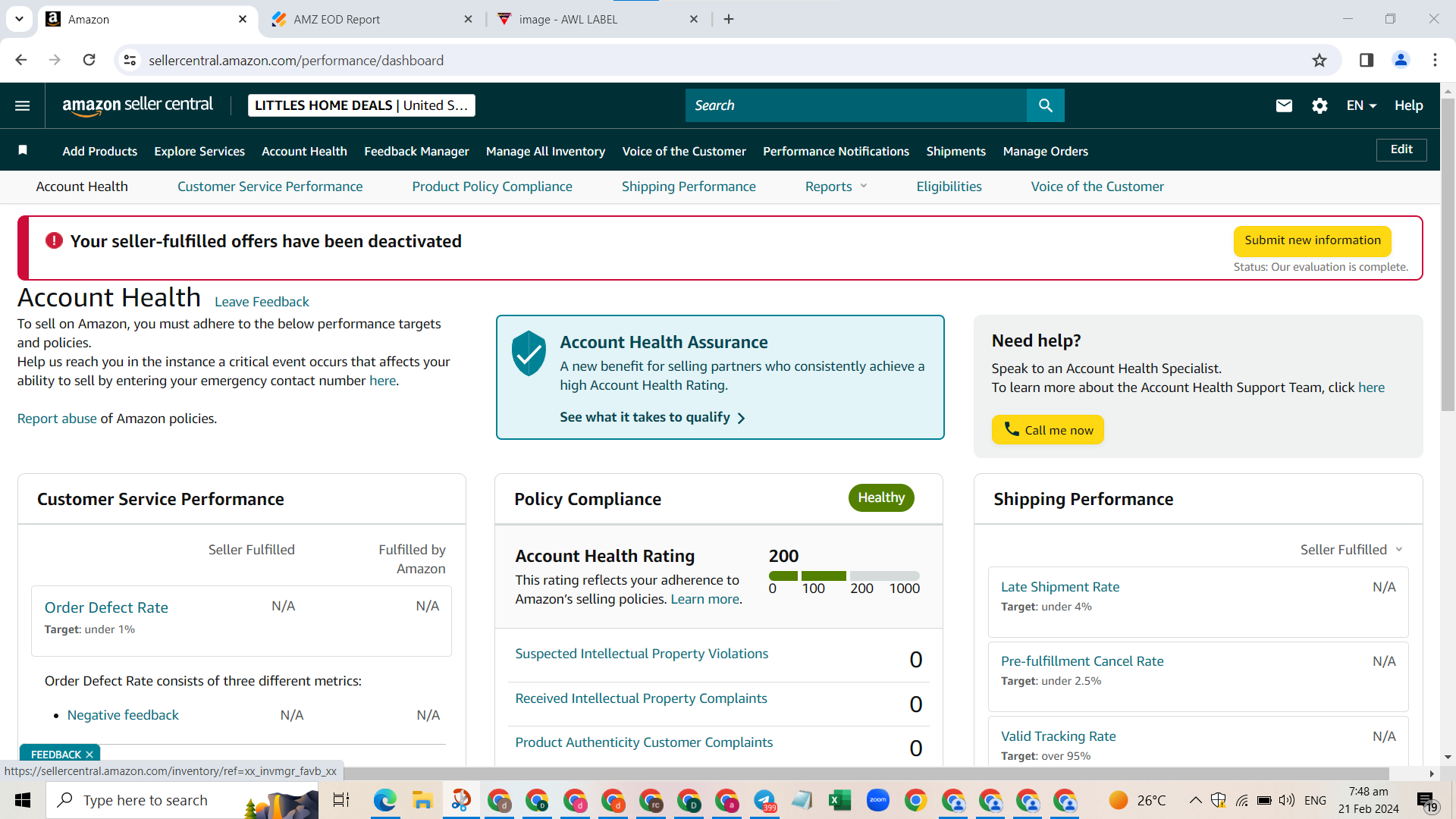
Task: Open Zoom from the taskbar
Action: click(877, 800)
